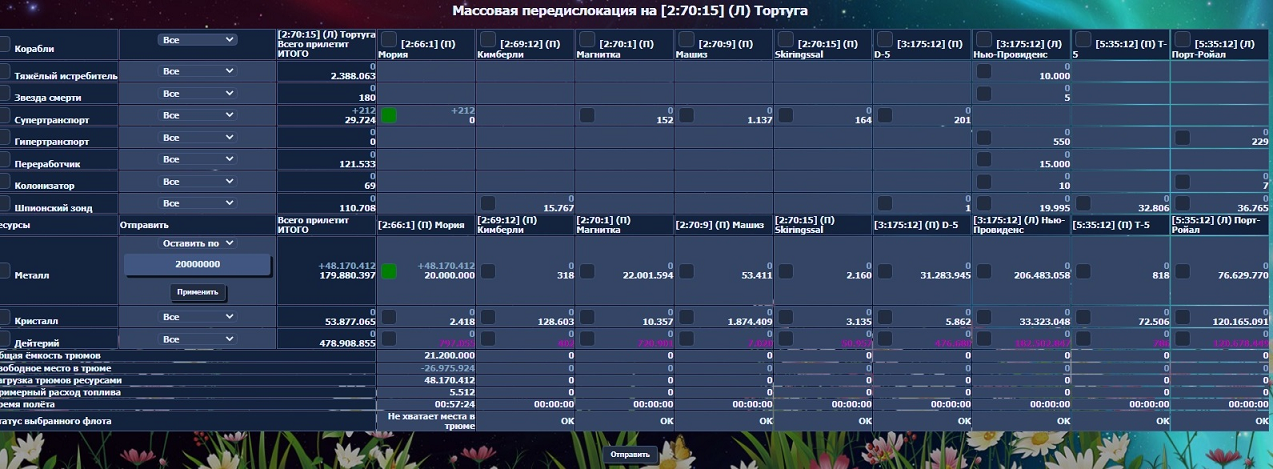Uncheck green Металл checkbox for Мория
Screen dimensions: 1273x469
click(x=388, y=271)
